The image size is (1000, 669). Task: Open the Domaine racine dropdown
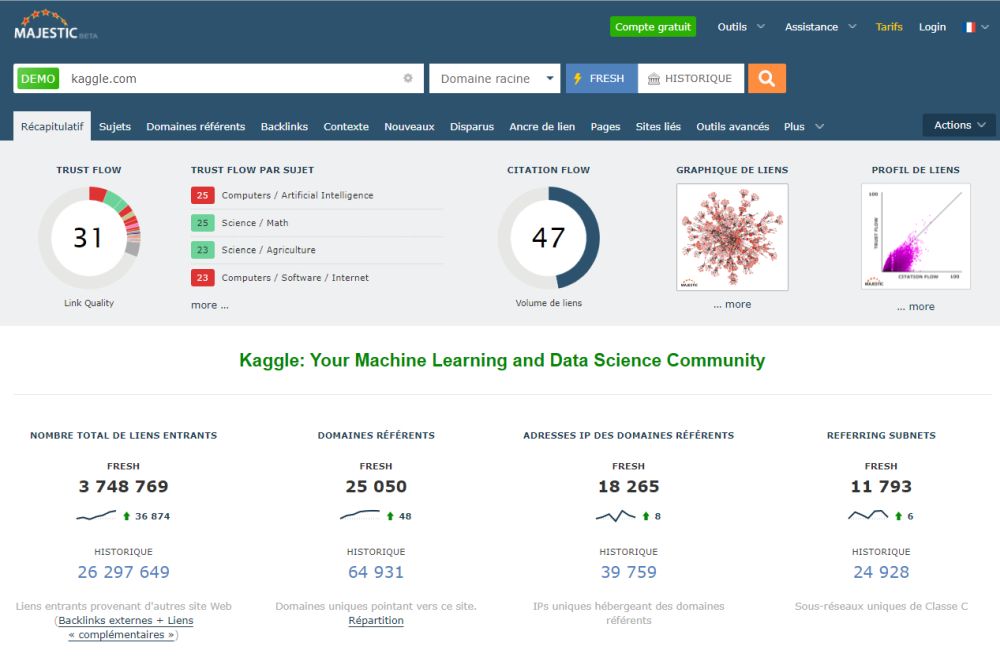tap(495, 78)
